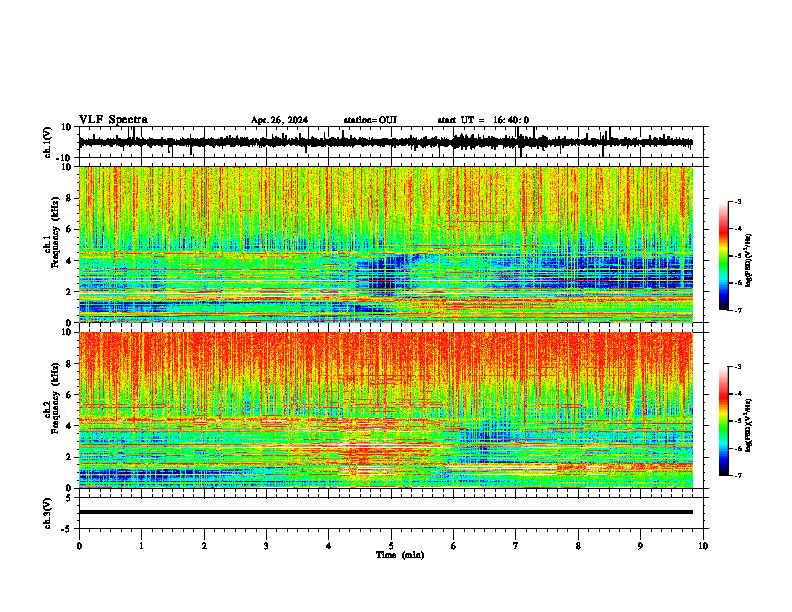Click the time-axis tick label "1"
This screenshot has width=792, height=612.
(x=141, y=546)
